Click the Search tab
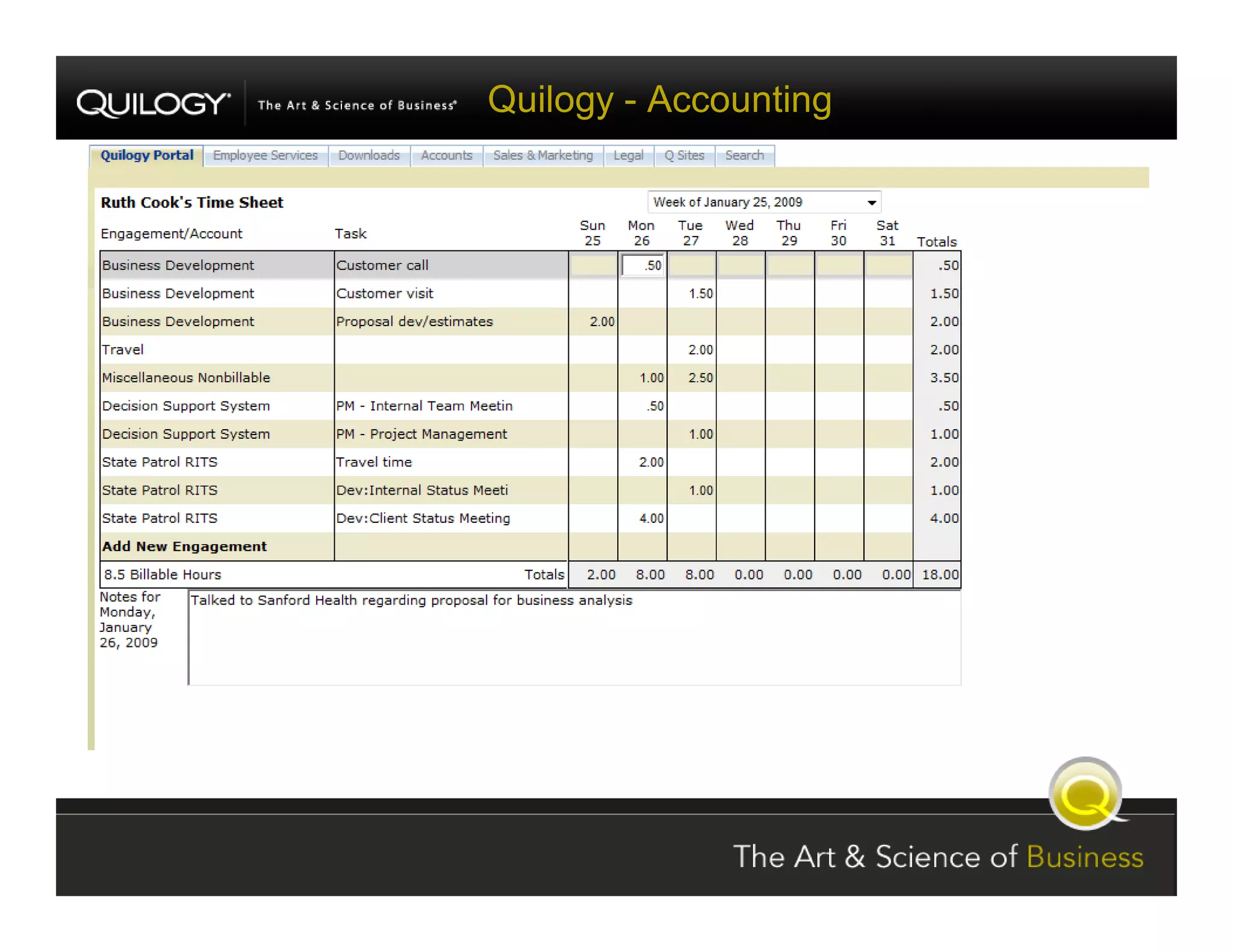Viewport: 1233px width, 952px height. (x=744, y=156)
